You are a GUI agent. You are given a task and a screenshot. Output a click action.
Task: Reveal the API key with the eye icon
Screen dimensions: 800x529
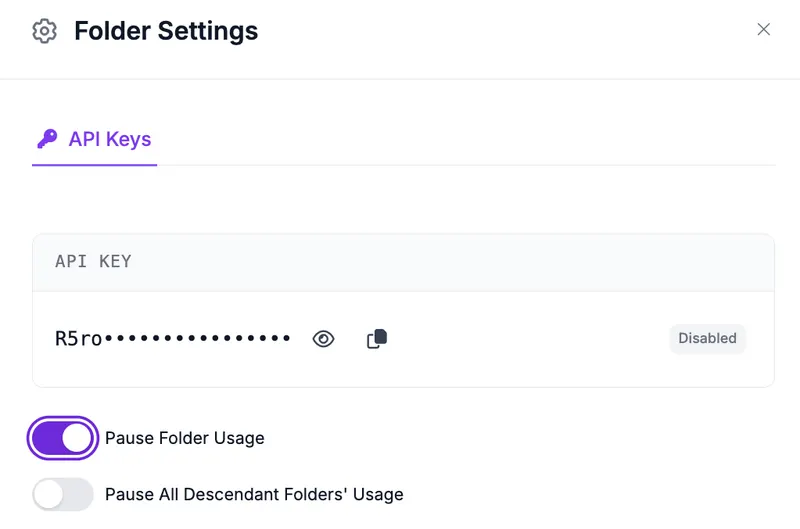[x=323, y=339]
